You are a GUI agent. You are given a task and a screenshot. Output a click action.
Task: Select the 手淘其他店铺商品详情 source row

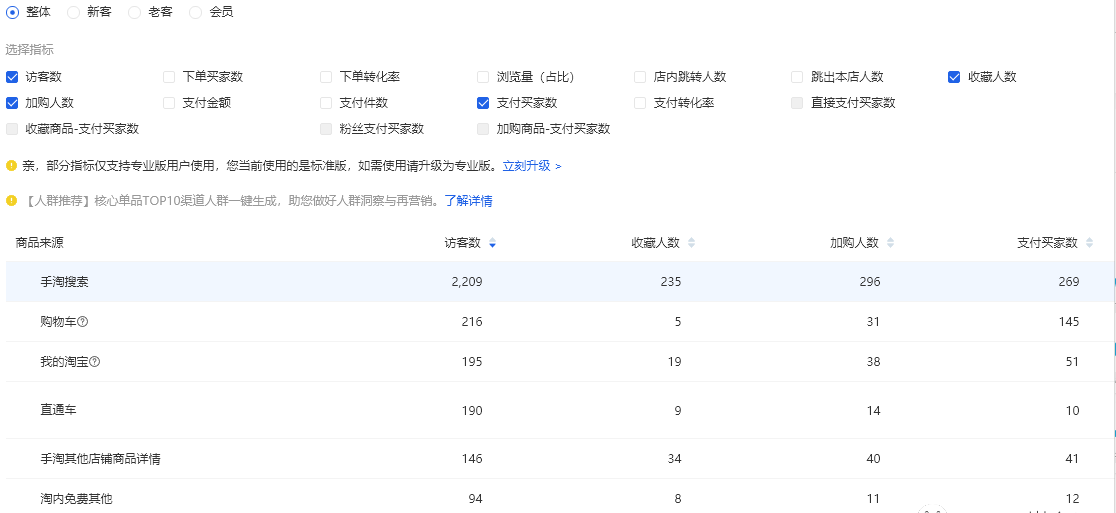click(x=558, y=459)
